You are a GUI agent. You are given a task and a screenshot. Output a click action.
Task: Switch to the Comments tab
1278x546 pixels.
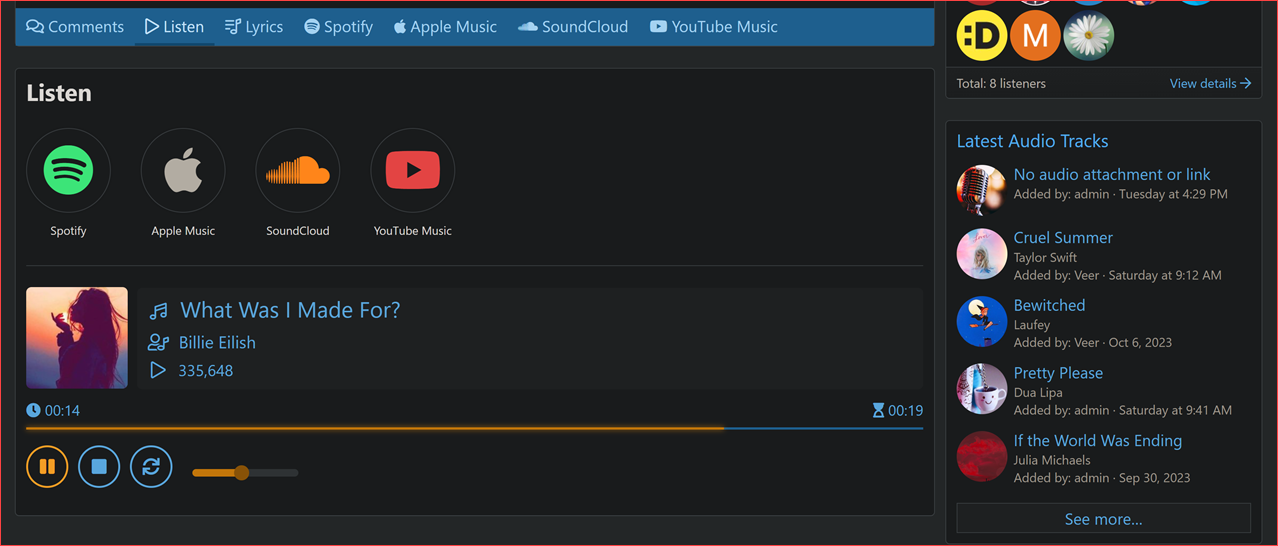click(75, 27)
